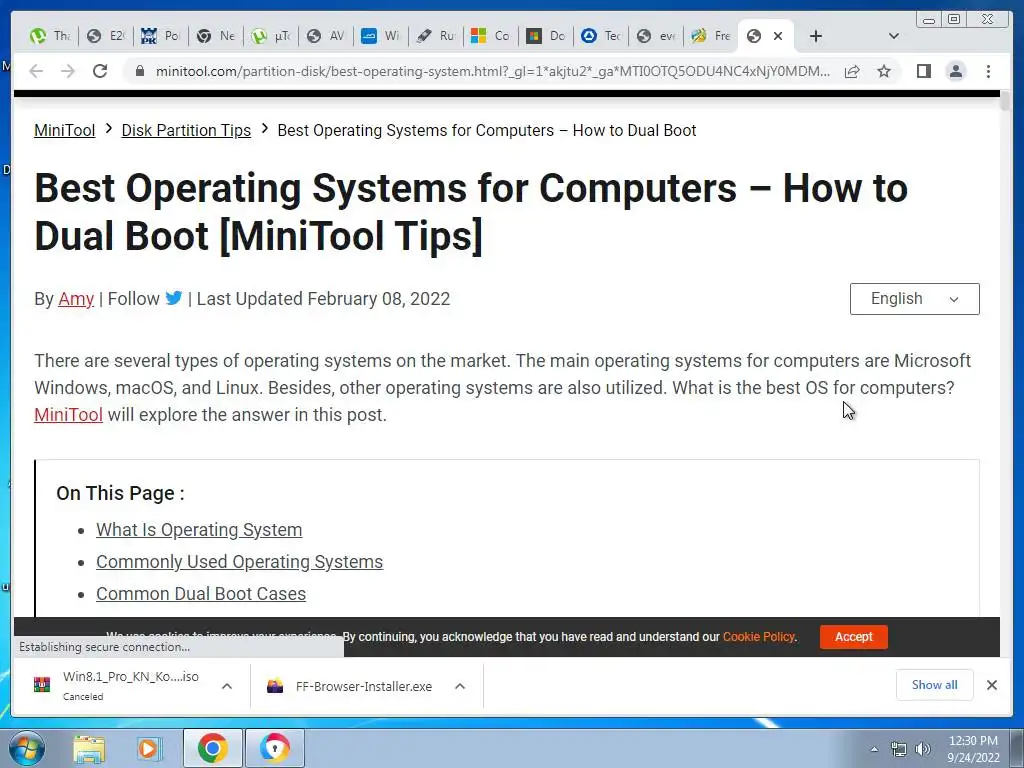Switch to the 'eve' tab
The image size is (1024, 768).
pos(656,36)
